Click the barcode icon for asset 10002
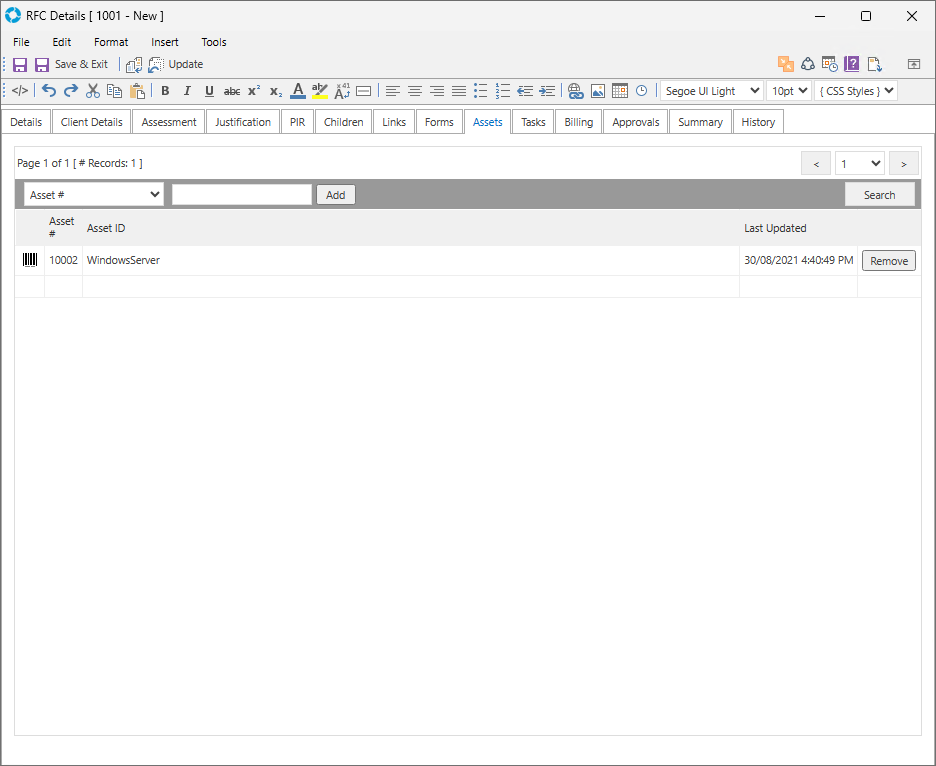This screenshot has width=936, height=766. (30, 260)
